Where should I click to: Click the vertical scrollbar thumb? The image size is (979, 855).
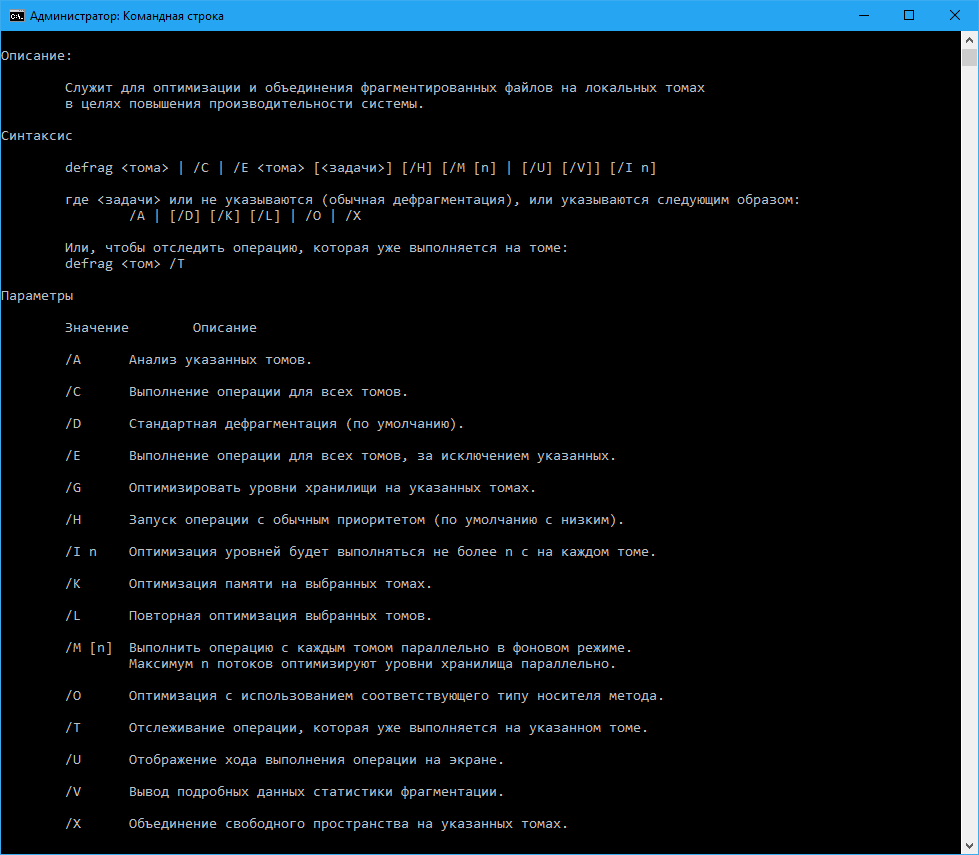coord(969,57)
